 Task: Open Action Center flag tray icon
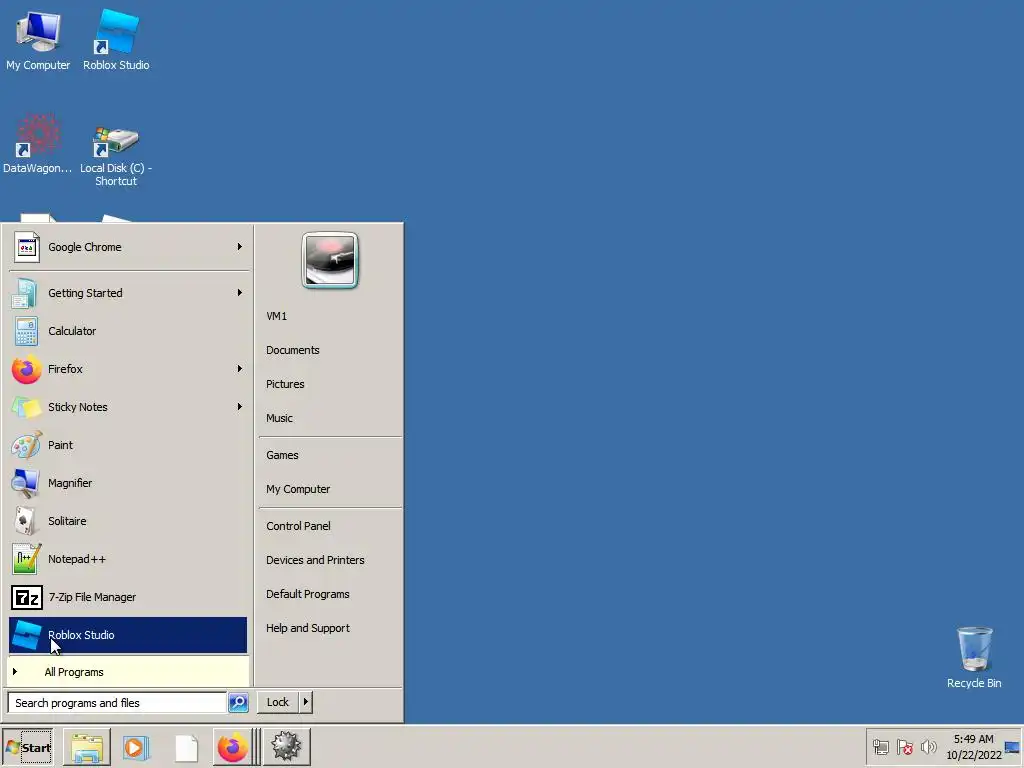[x=904, y=747]
